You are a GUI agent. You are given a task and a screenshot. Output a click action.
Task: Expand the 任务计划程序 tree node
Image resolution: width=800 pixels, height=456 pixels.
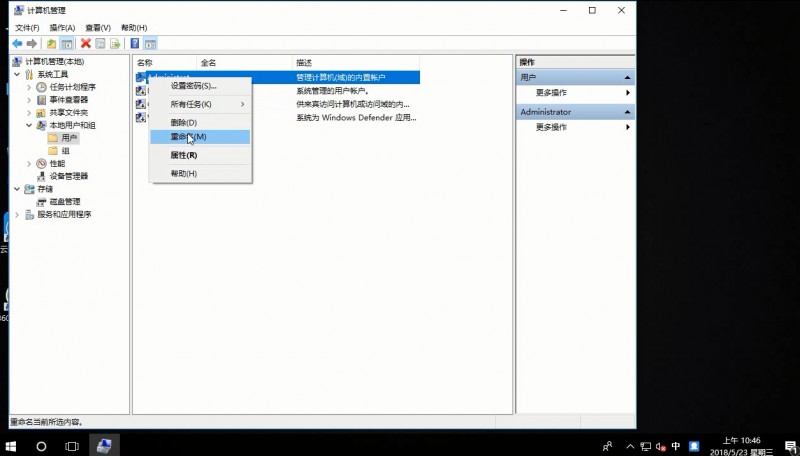[x=29, y=87]
